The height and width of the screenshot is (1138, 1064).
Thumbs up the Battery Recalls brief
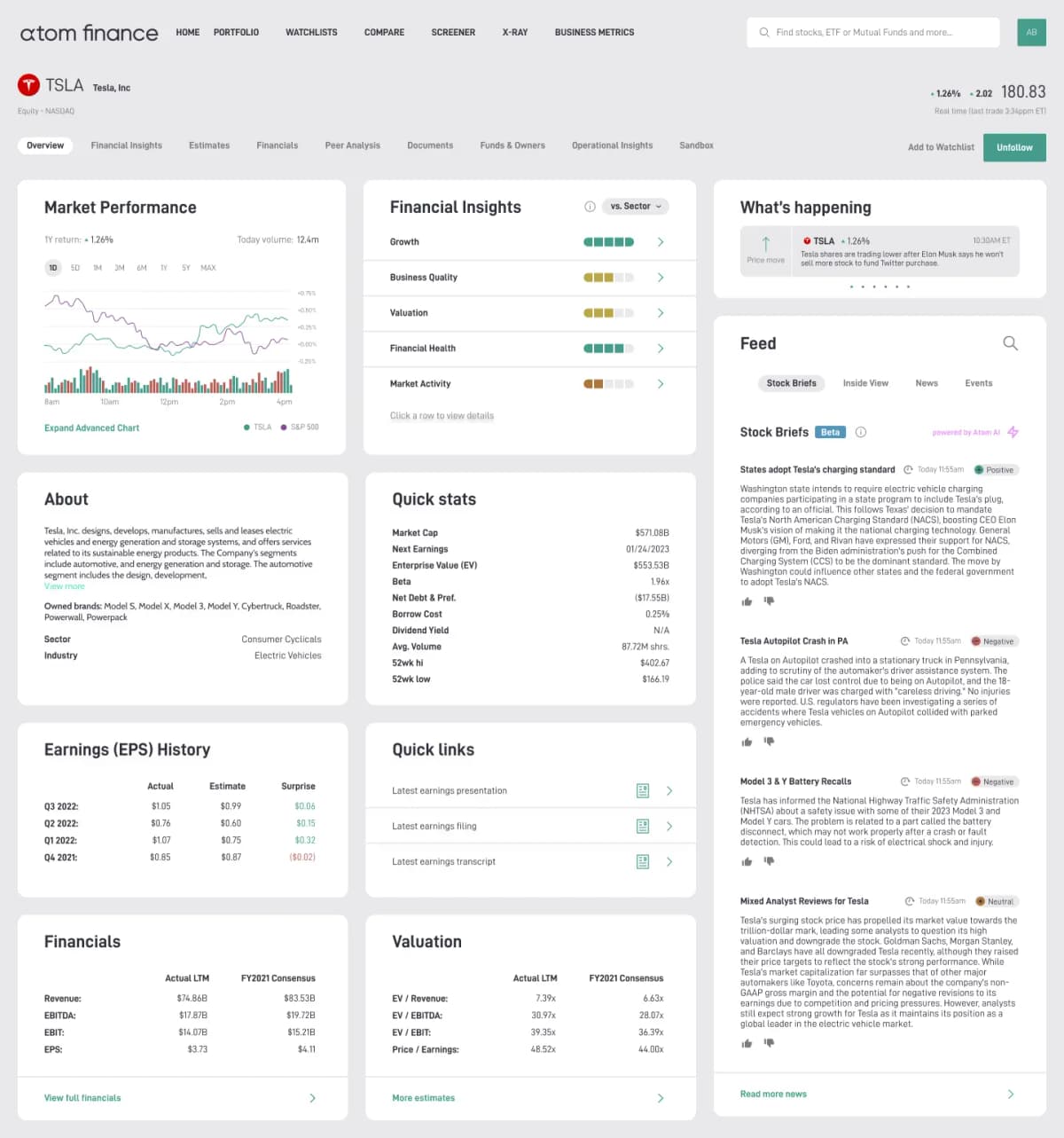click(747, 861)
